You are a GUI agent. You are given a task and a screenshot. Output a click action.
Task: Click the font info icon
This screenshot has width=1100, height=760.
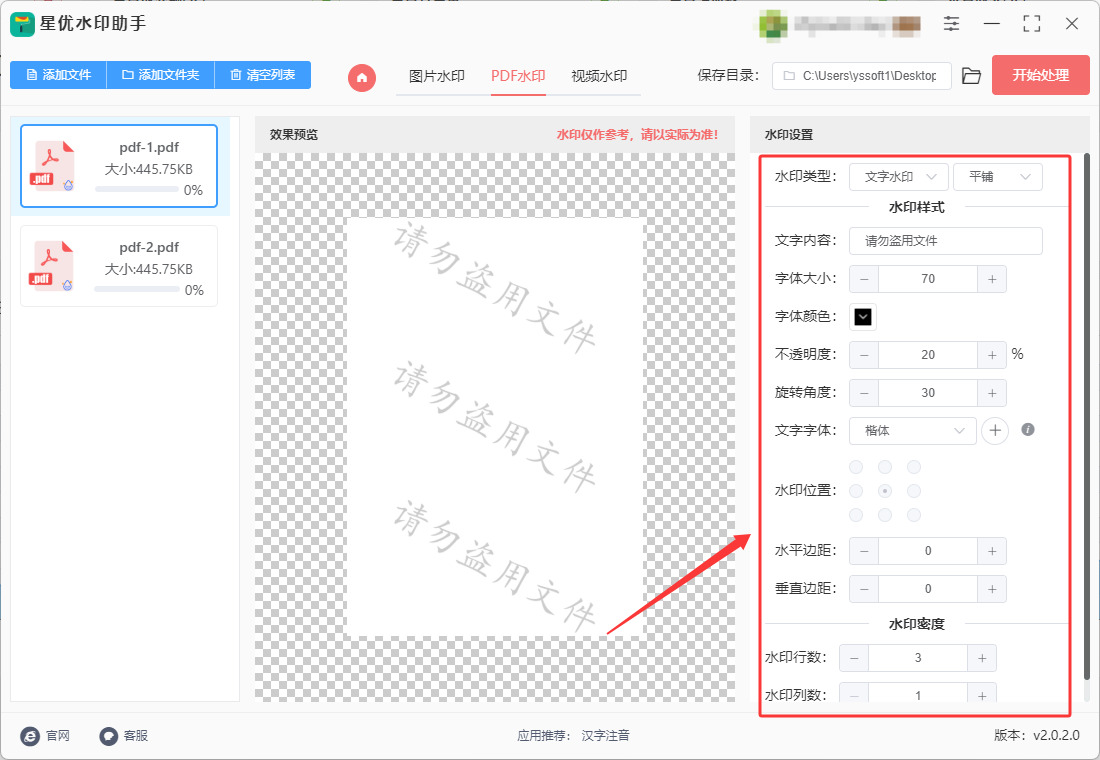pyautogui.click(x=1028, y=429)
